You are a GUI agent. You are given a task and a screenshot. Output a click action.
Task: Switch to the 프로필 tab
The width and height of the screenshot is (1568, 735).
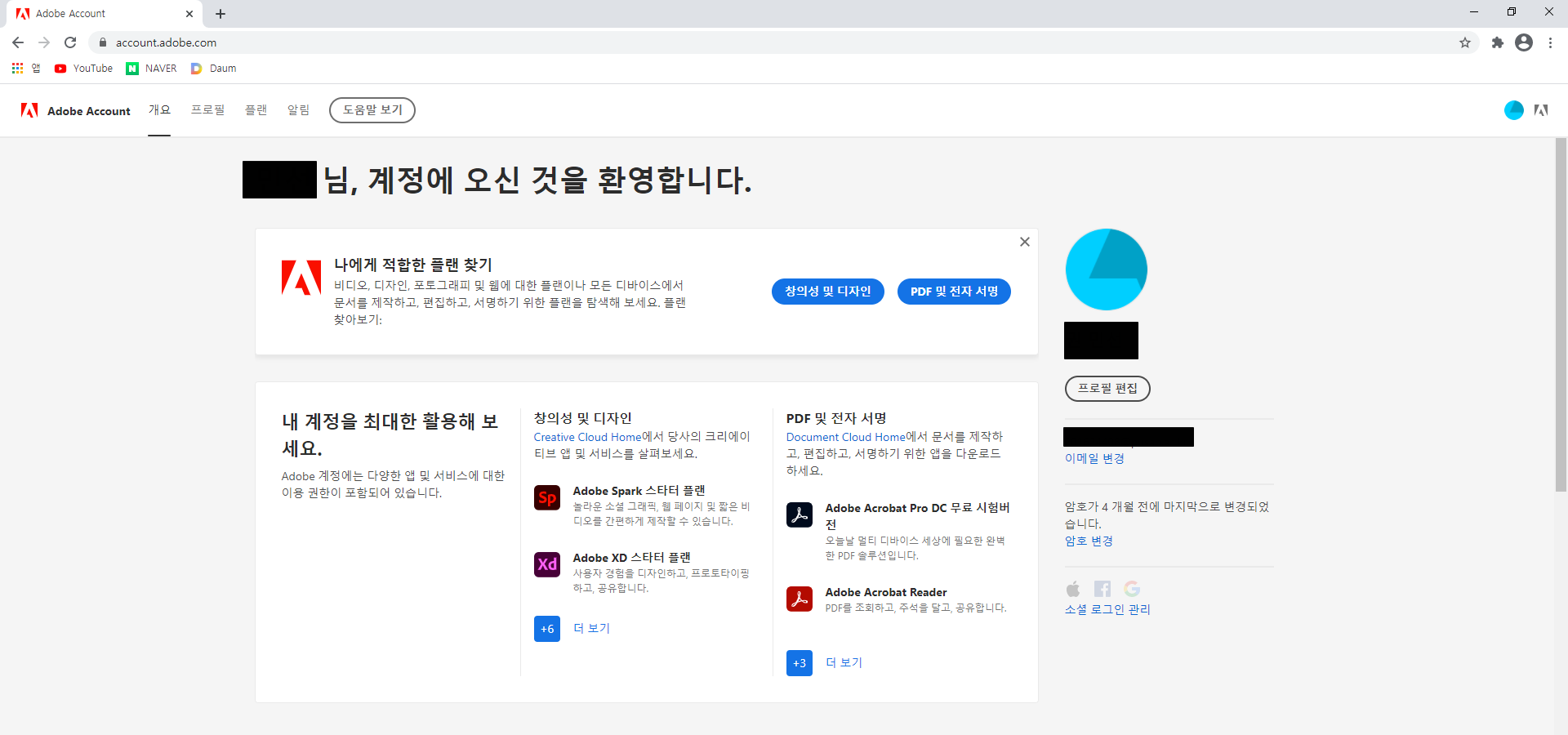207,110
